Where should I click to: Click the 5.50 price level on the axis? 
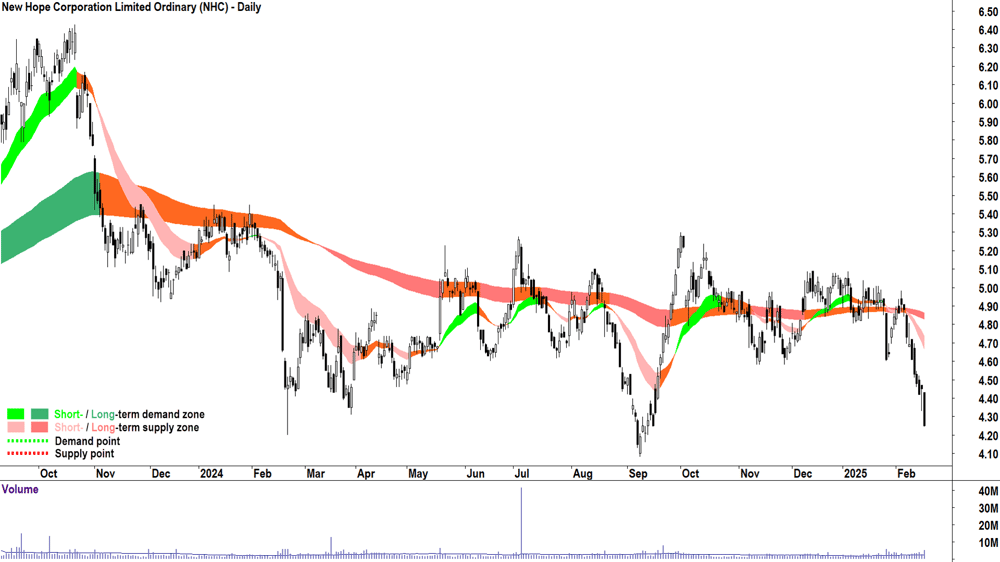pos(988,196)
